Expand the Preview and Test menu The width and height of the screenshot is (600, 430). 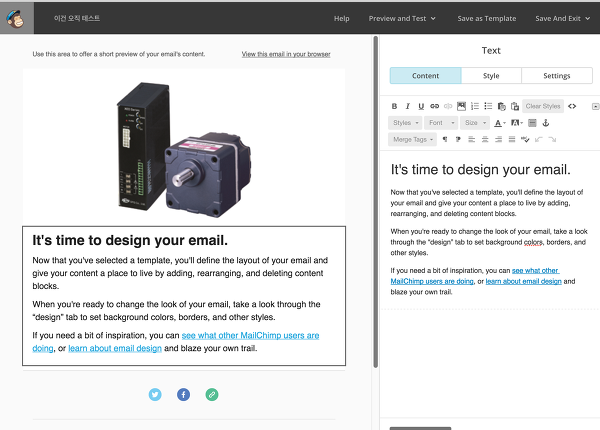[x=402, y=18]
